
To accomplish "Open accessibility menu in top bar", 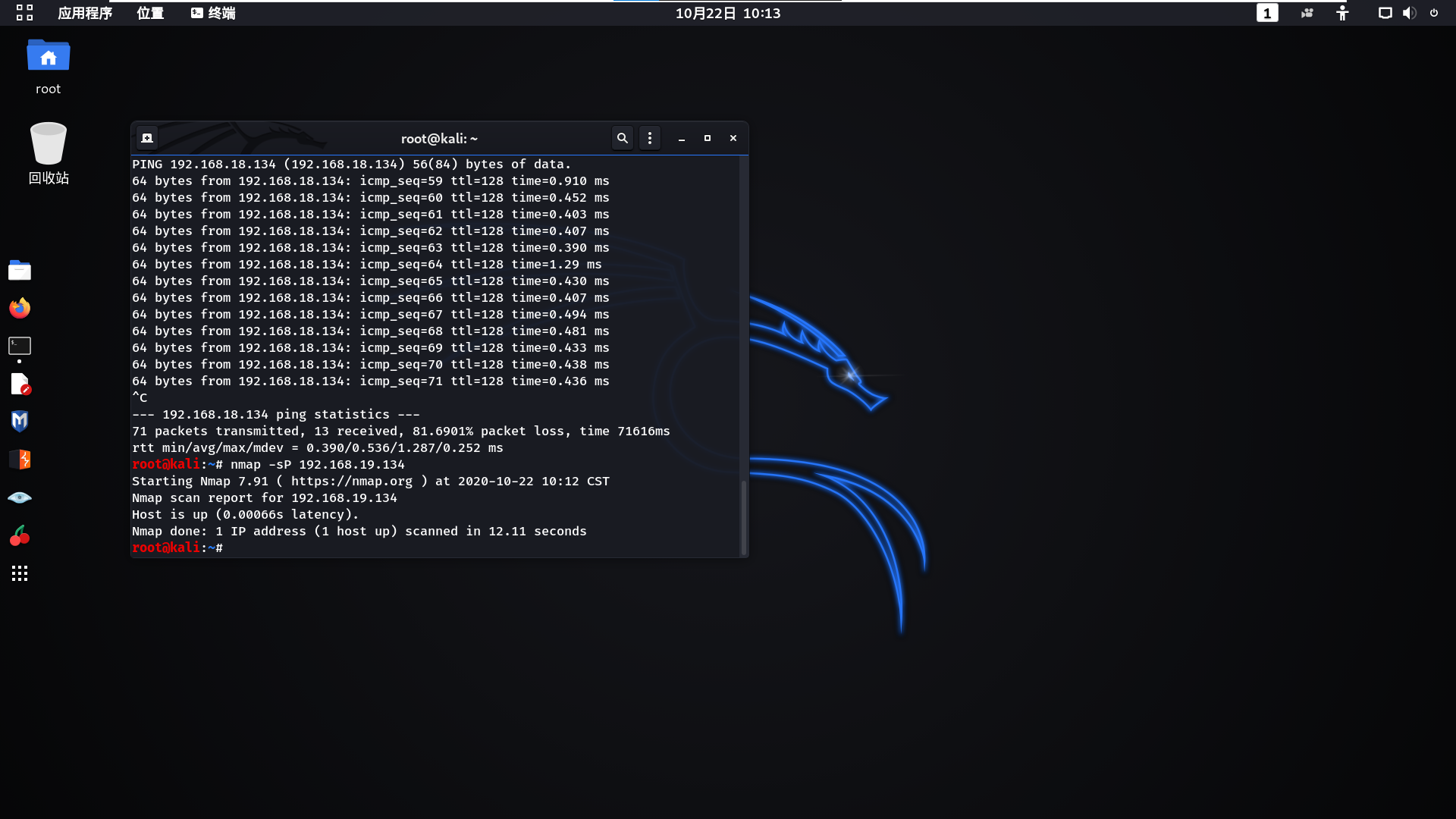I will (1342, 13).
